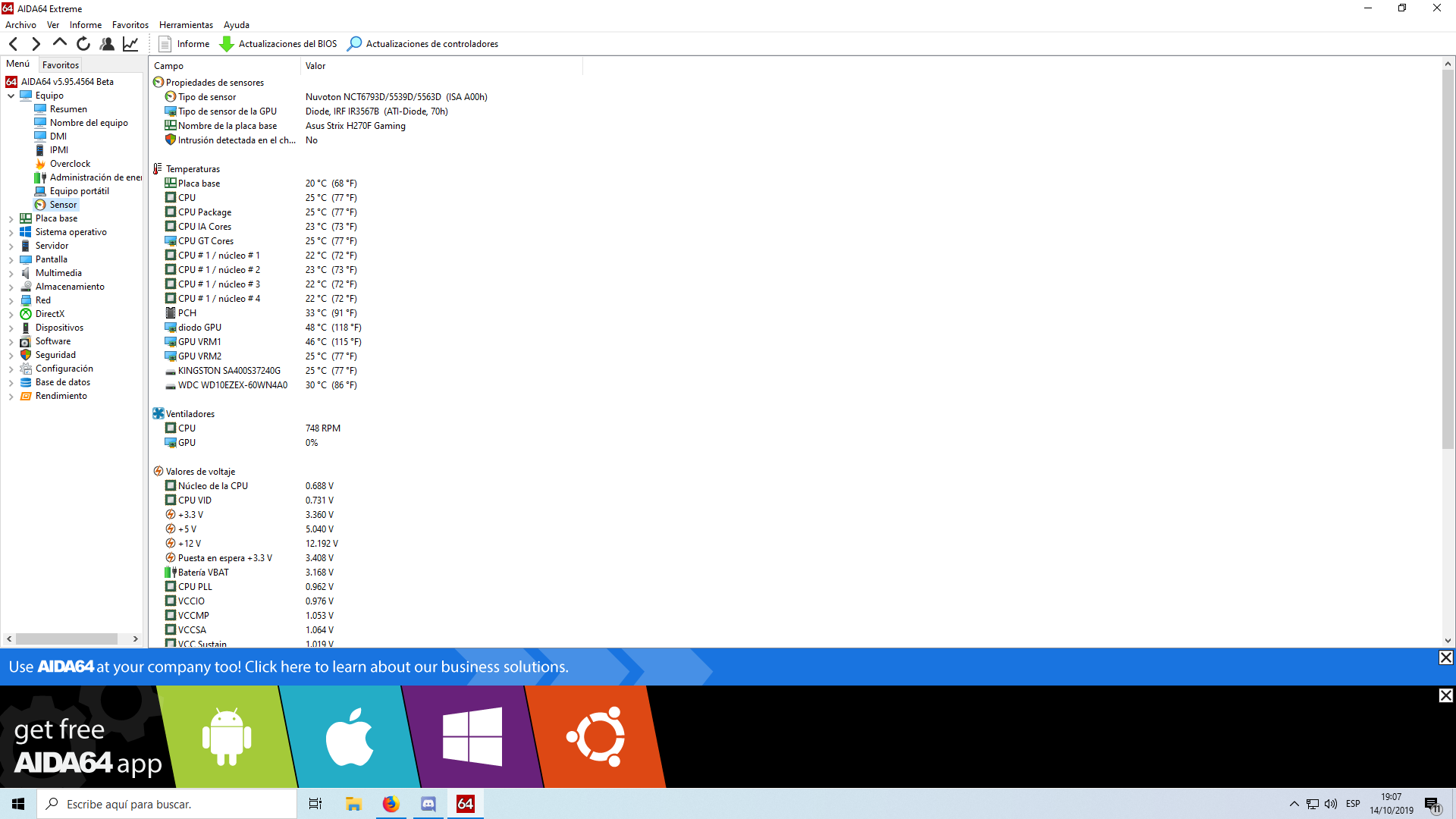Open the Ver menu
Screen dimensions: 1456x819
(x=53, y=25)
